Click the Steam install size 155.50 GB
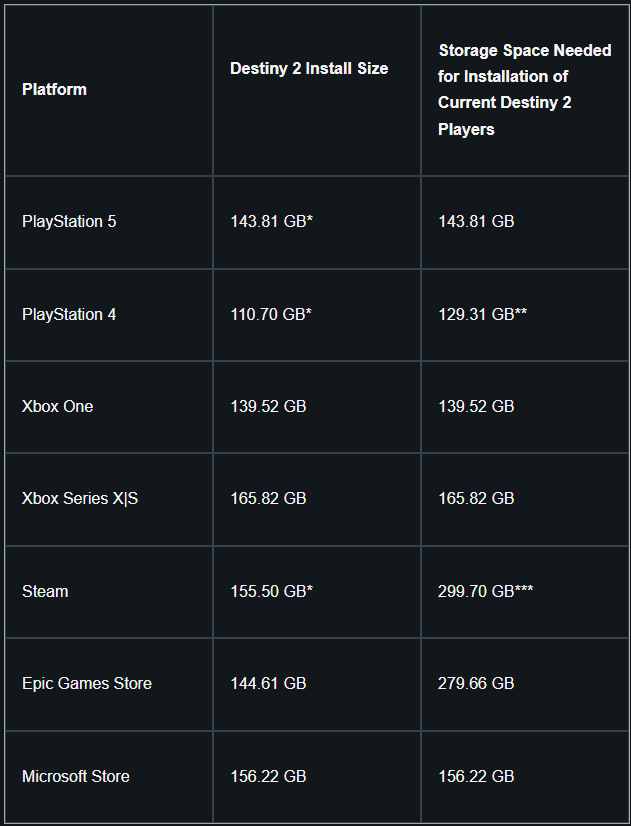The height and width of the screenshot is (826, 631). click(x=271, y=591)
